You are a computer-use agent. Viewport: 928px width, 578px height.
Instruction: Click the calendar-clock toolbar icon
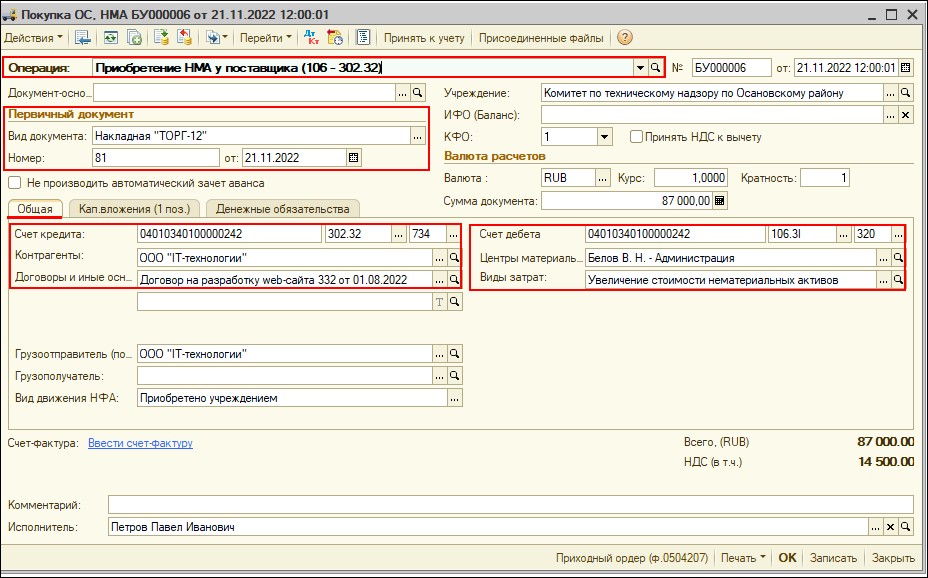pyautogui.click(x=335, y=38)
